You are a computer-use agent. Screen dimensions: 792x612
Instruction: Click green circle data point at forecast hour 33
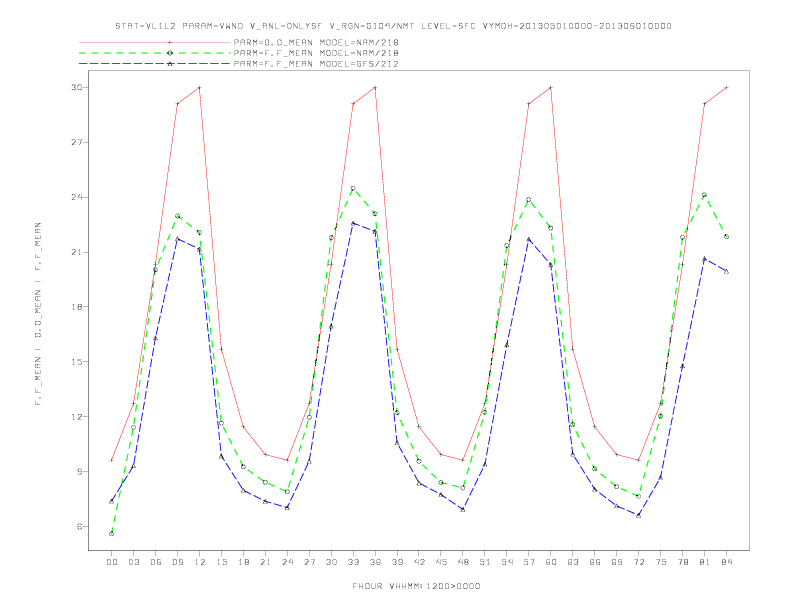[x=353, y=188]
